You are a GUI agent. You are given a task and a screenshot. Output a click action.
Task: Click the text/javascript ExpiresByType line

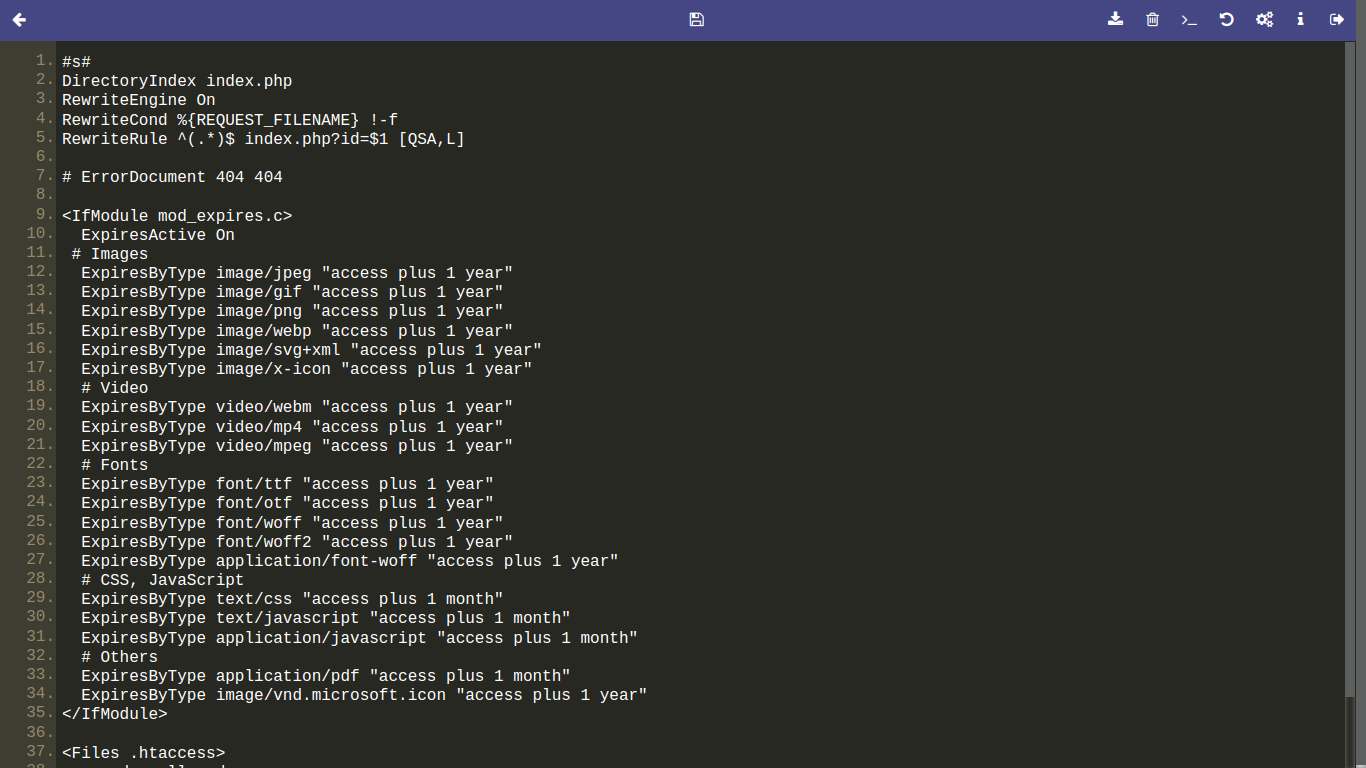[x=326, y=618]
